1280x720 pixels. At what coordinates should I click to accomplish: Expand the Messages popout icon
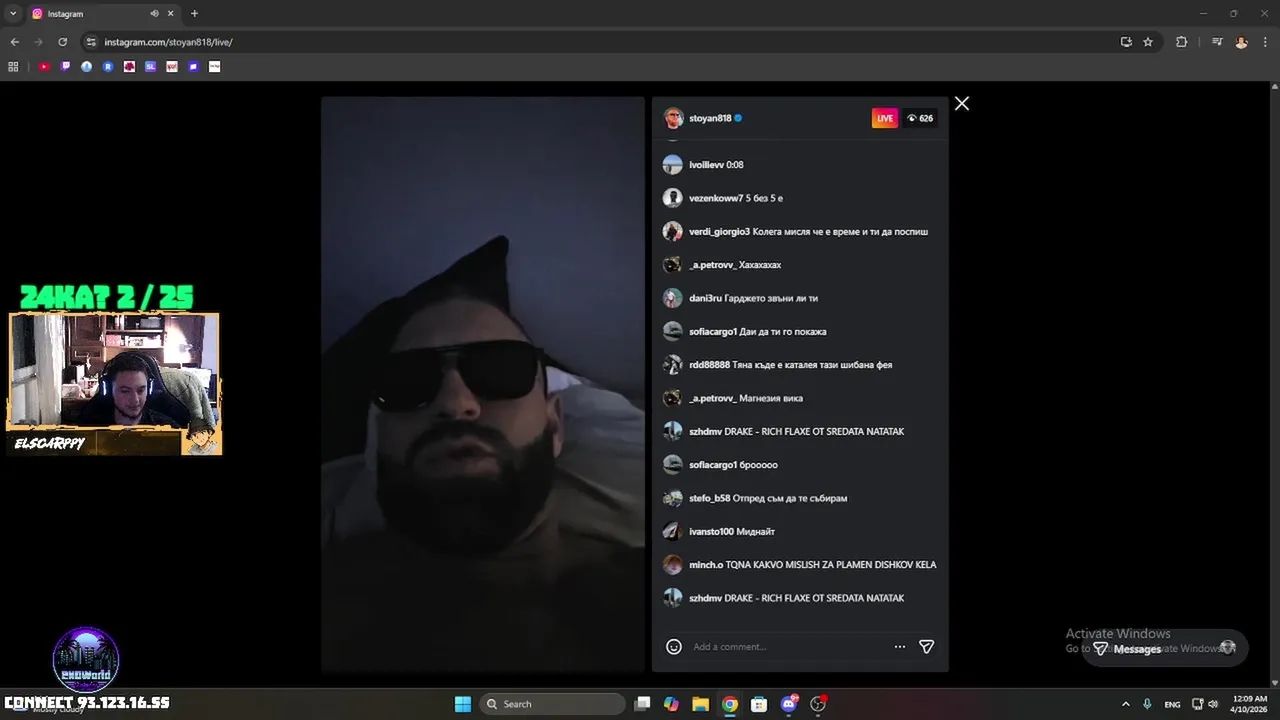click(1227, 648)
